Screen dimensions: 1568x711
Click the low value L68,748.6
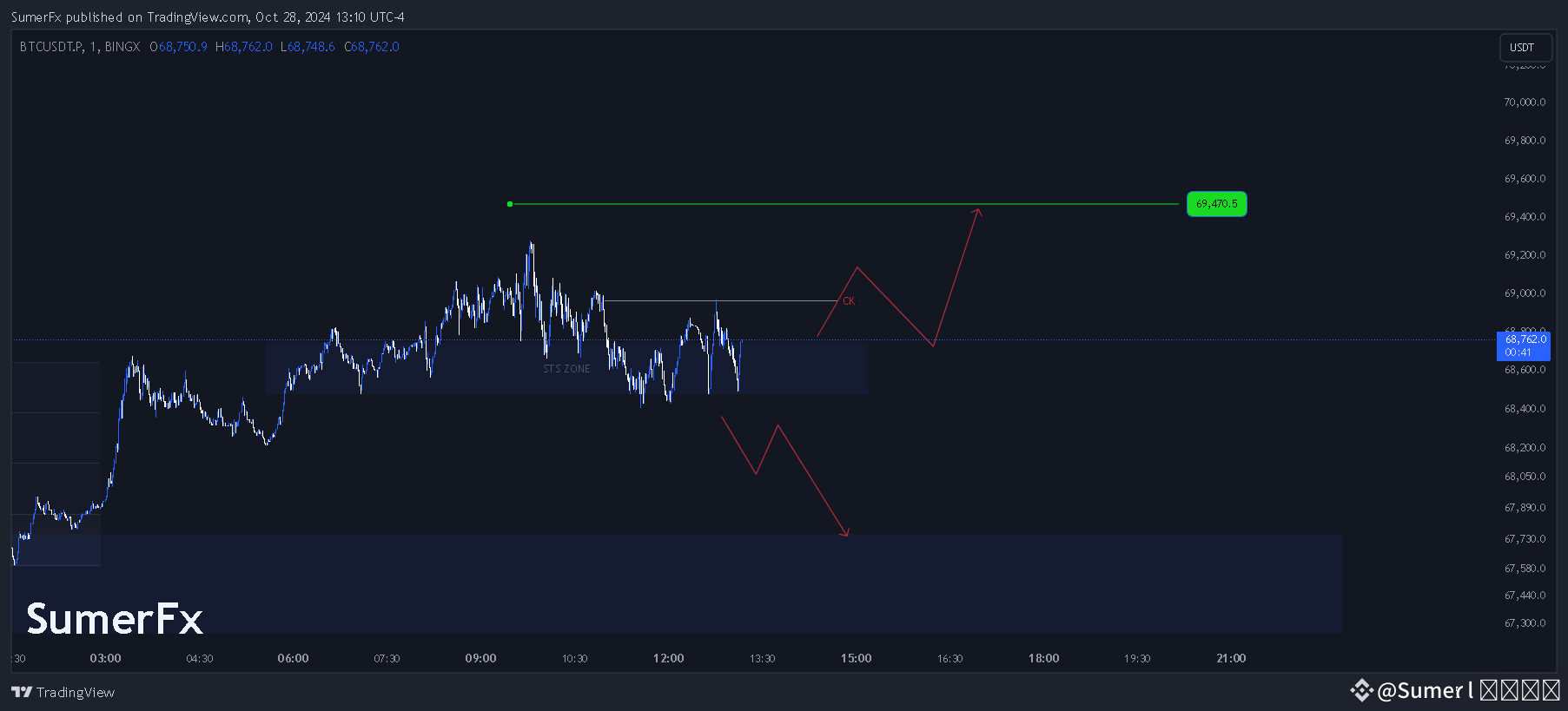tap(308, 47)
